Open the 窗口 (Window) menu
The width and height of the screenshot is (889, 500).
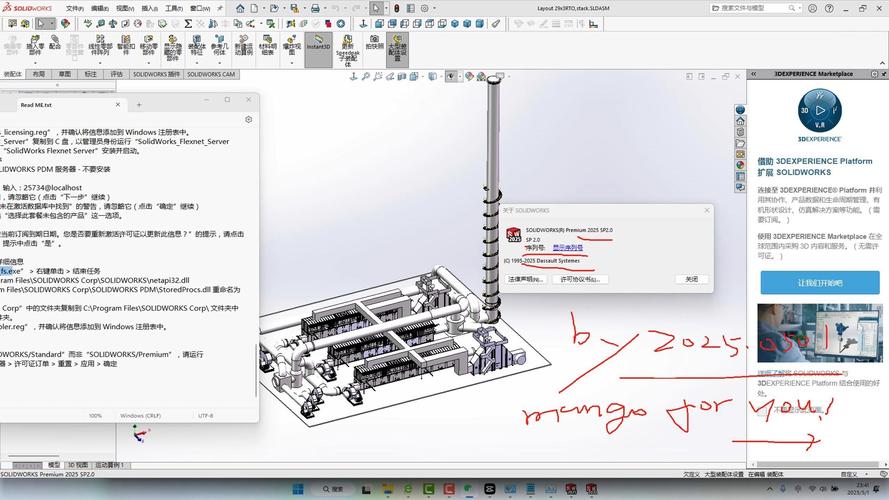click(x=200, y=9)
